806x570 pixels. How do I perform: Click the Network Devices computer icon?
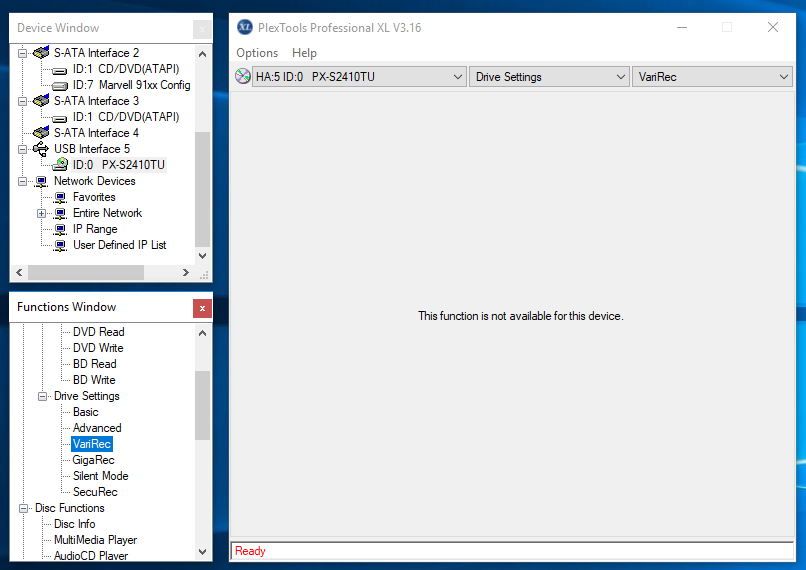coord(42,181)
